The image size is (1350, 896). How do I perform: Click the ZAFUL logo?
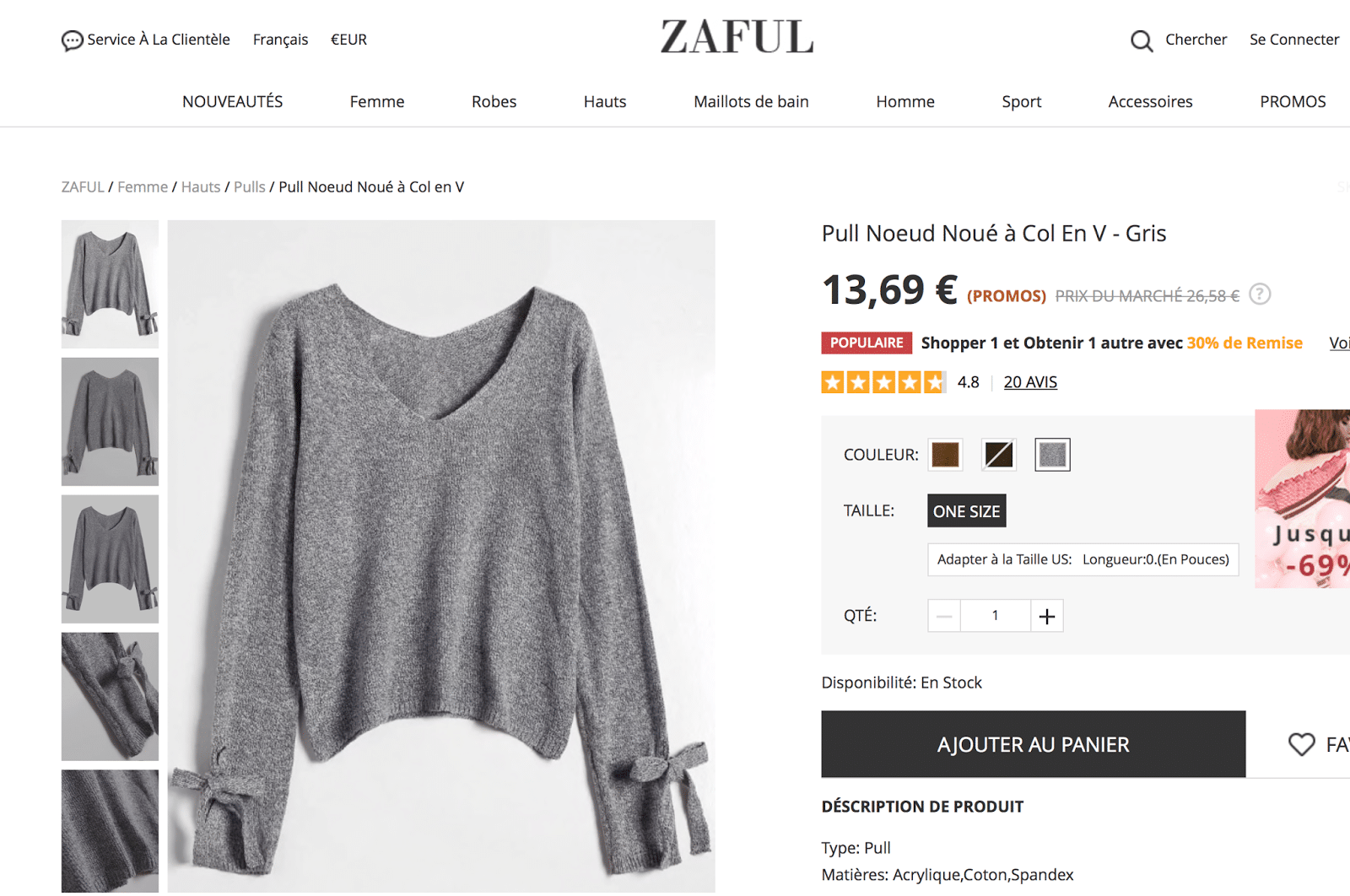coord(737,37)
